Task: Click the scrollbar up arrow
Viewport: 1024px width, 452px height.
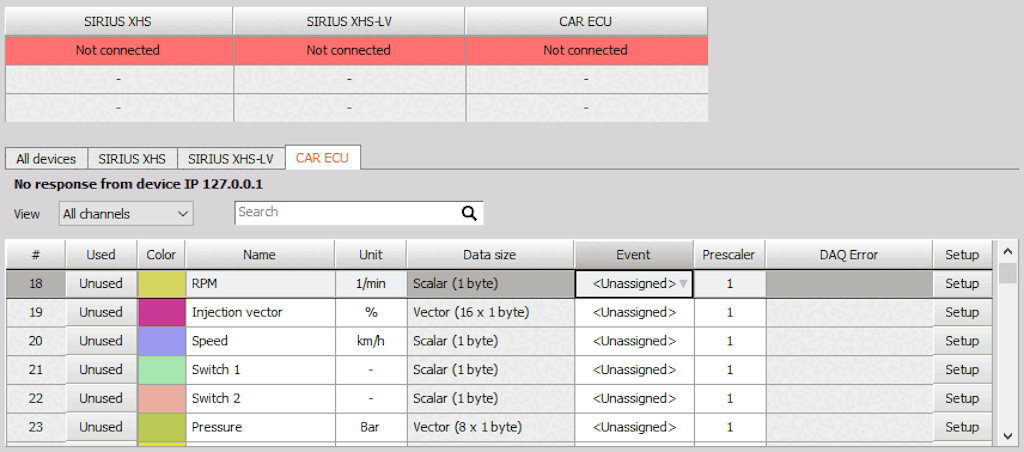Action: coord(1007,251)
